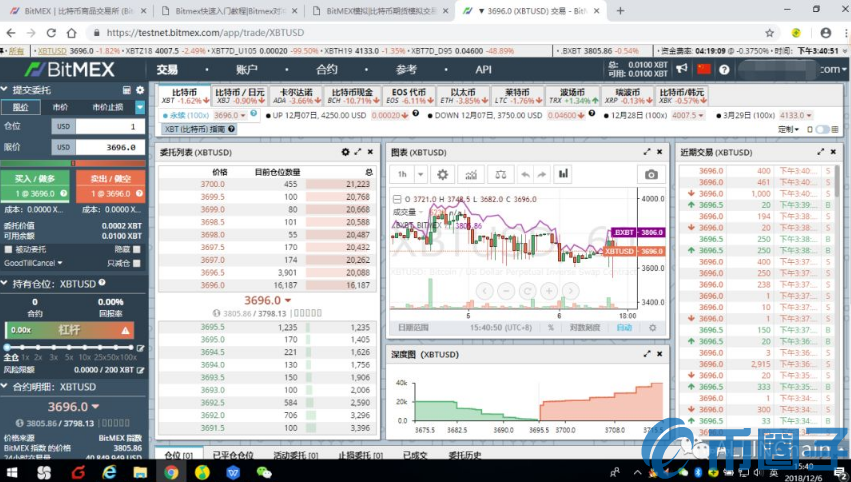Change chart bar style icon

coord(563,174)
